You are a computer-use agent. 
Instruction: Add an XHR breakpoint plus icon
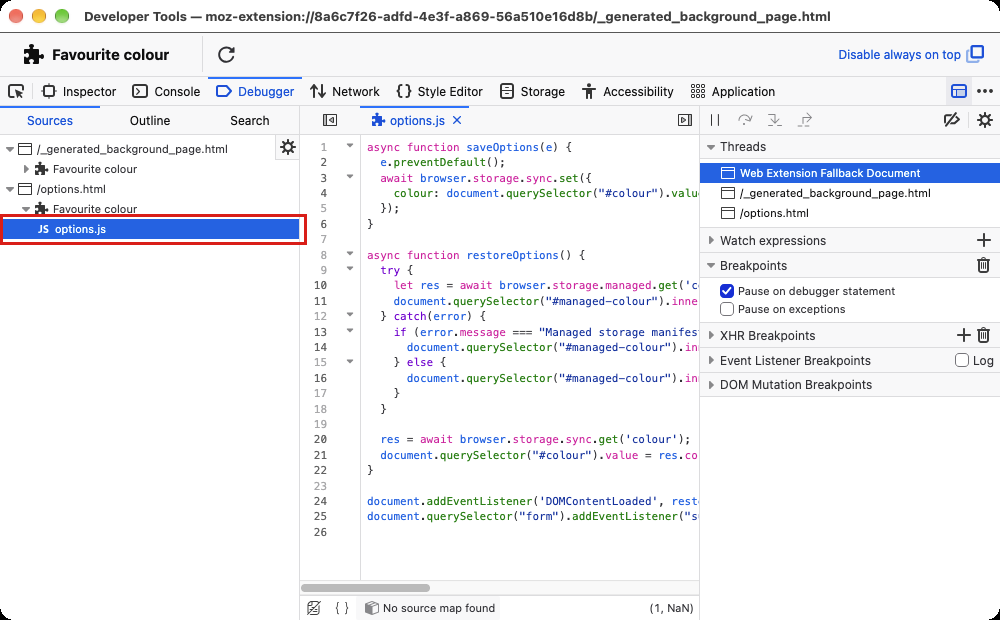pyautogui.click(x=964, y=335)
